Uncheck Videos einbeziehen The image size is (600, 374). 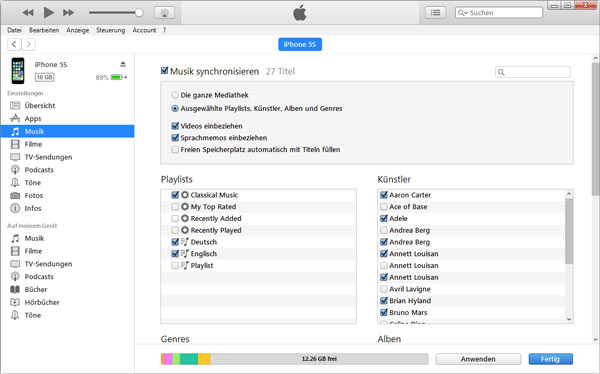click(x=175, y=126)
